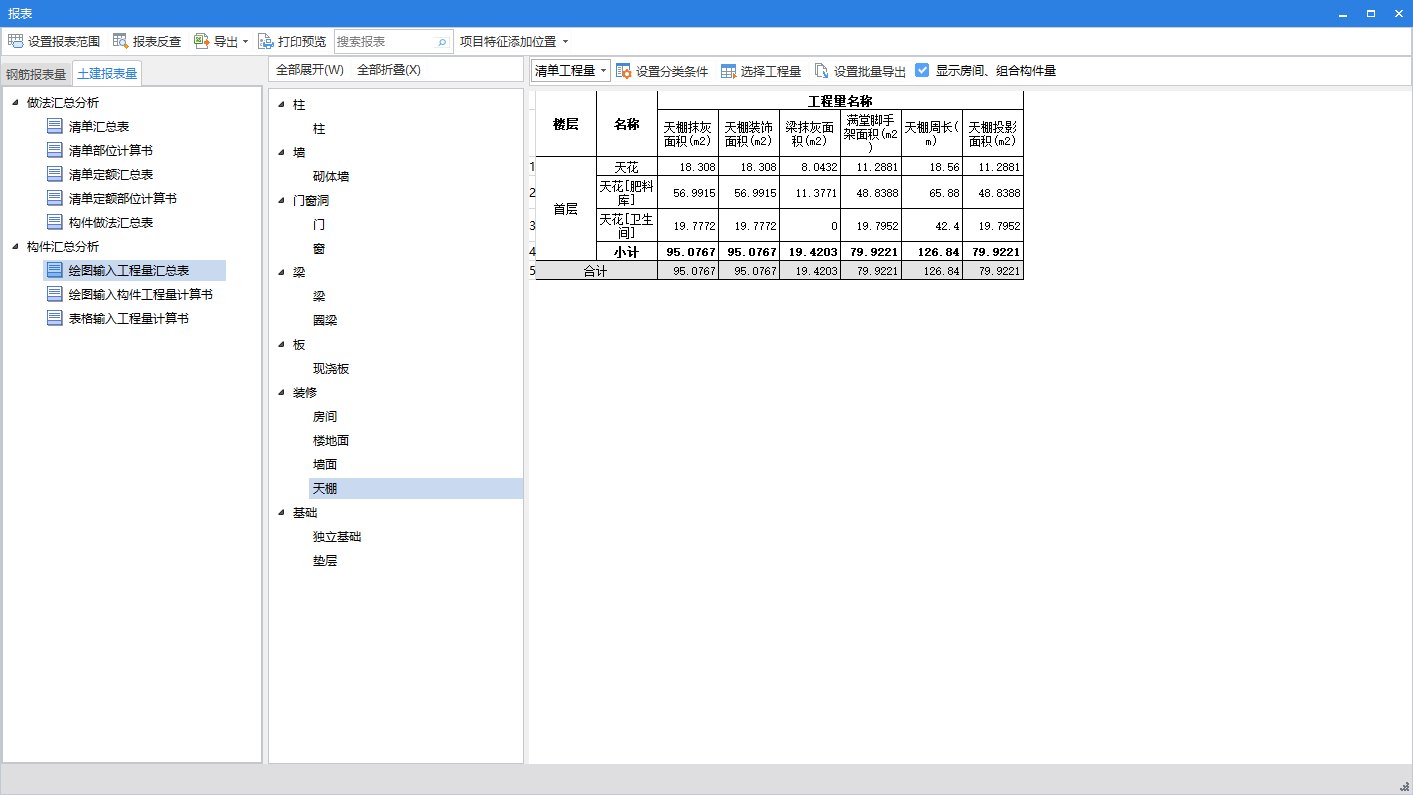Click the 设置批量导出 icon

click(x=821, y=71)
